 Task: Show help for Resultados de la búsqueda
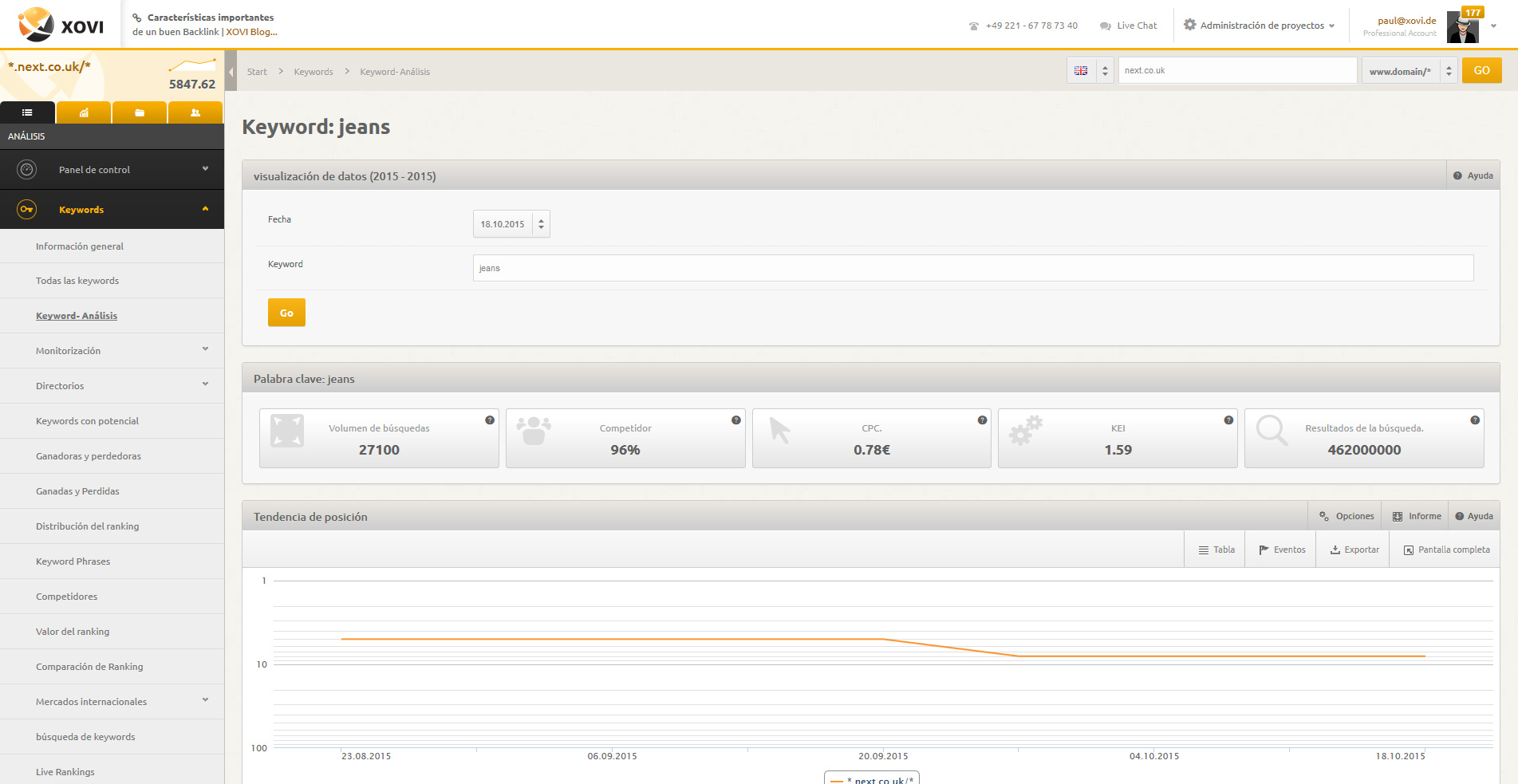click(x=1475, y=420)
